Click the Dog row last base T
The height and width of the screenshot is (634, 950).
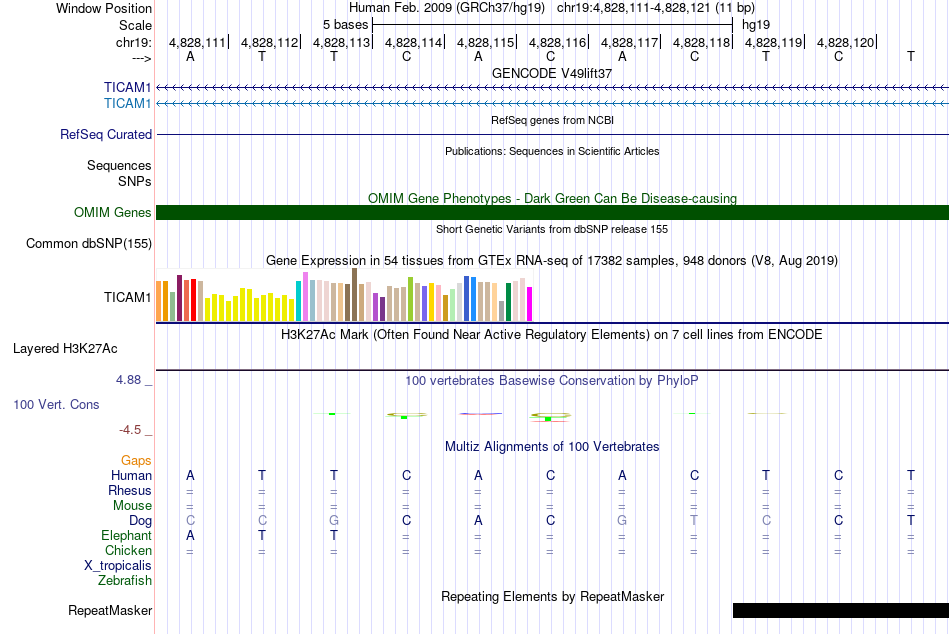point(911,521)
